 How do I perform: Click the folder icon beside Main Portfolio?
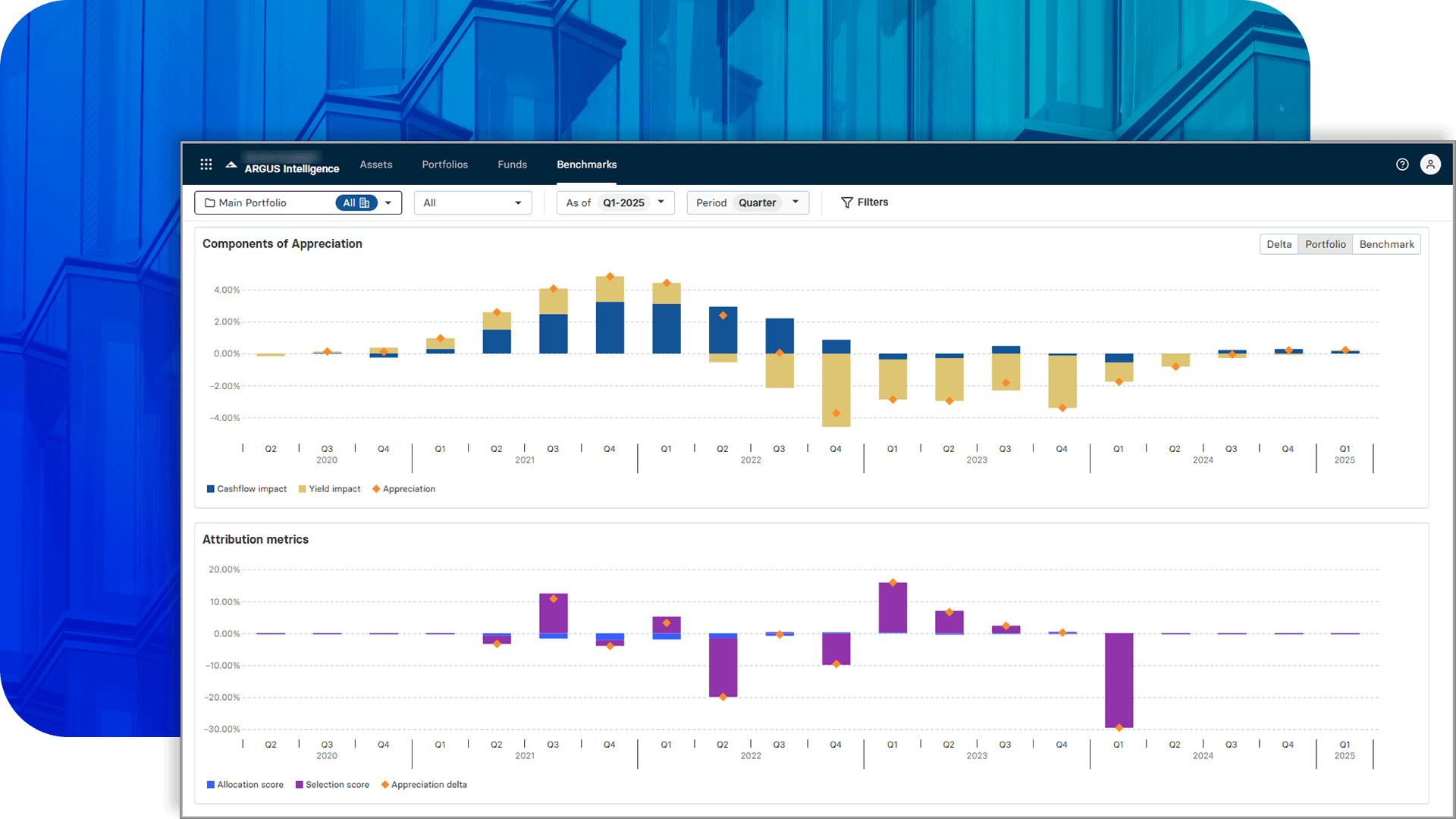click(x=209, y=202)
